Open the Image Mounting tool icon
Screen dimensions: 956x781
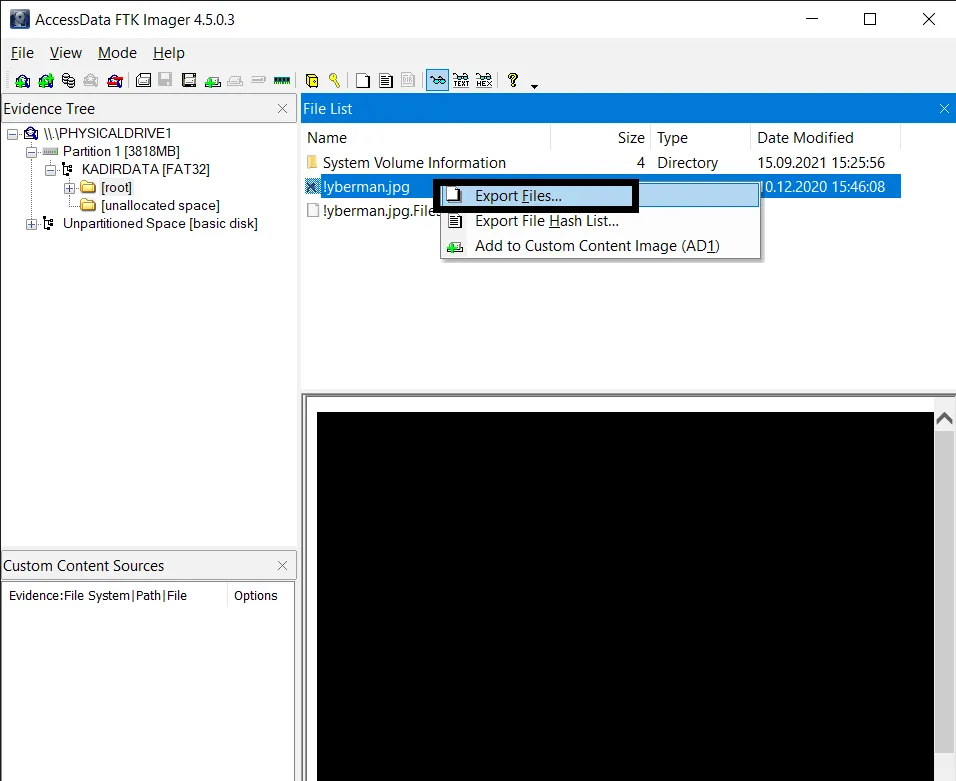pos(68,80)
